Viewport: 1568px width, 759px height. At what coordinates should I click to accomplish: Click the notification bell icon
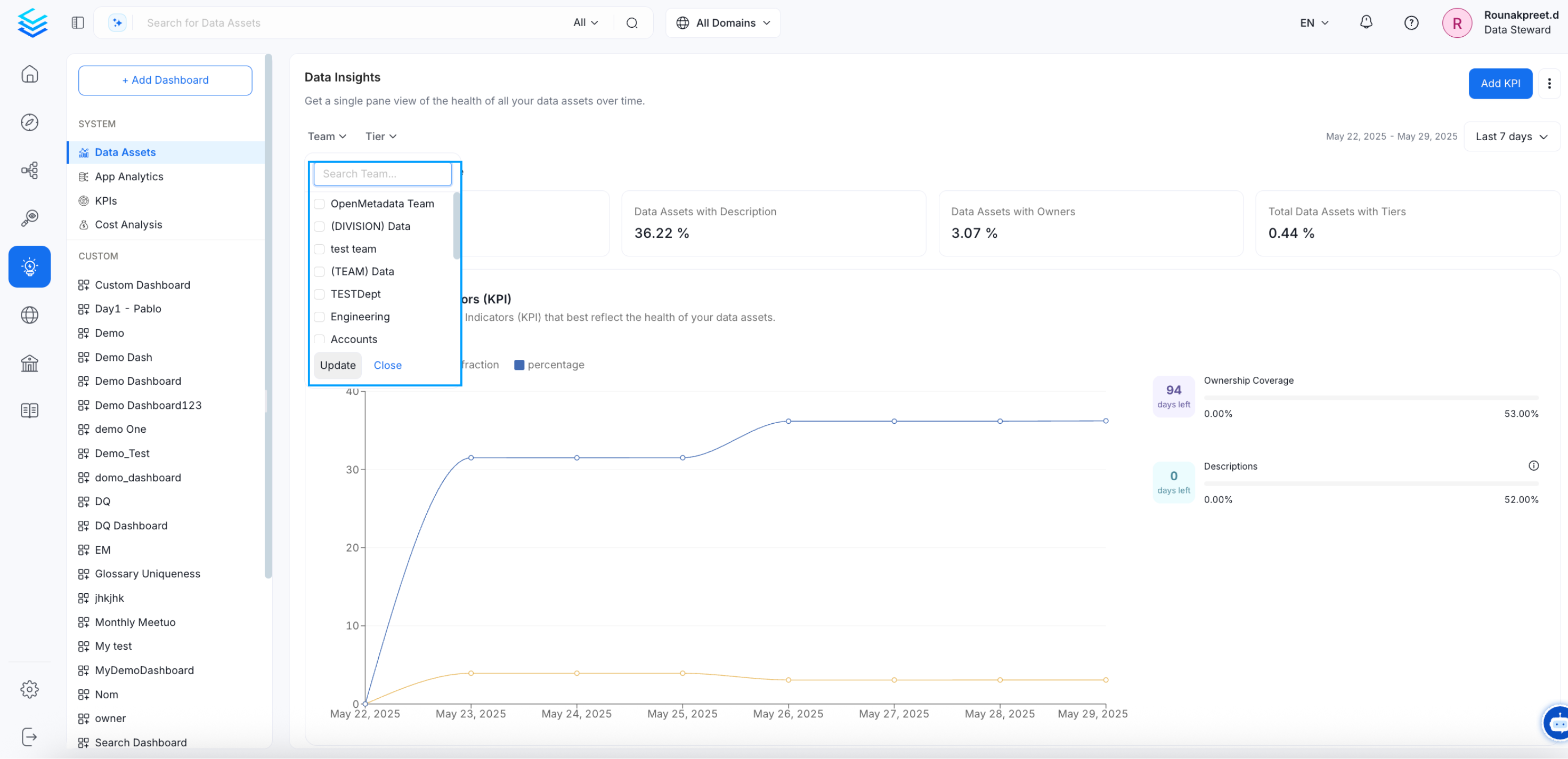1366,22
